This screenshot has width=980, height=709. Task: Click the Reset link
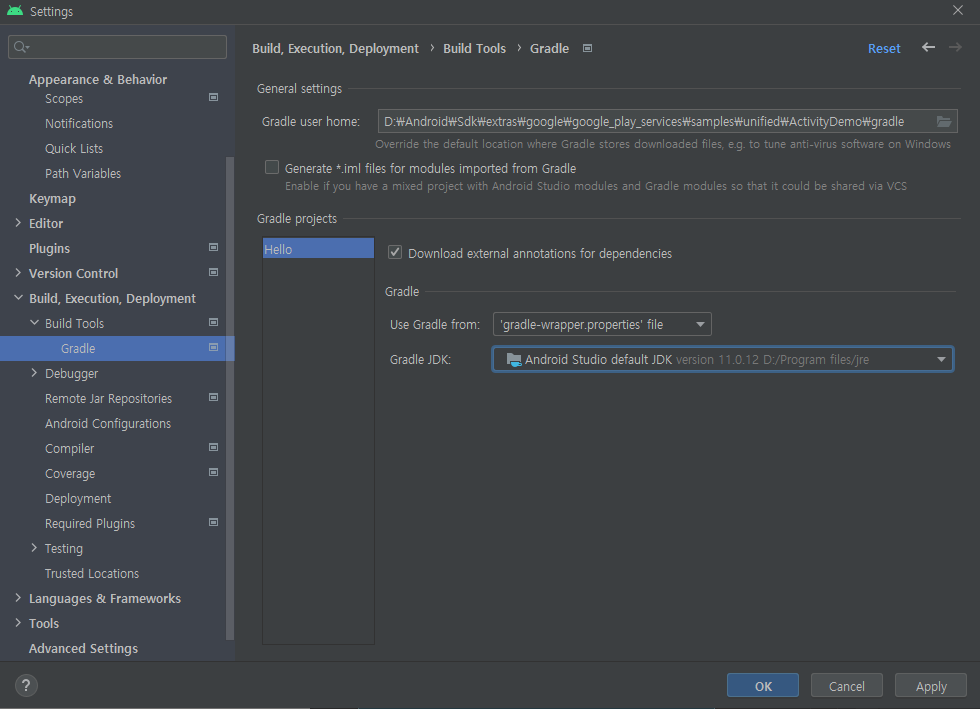click(884, 48)
